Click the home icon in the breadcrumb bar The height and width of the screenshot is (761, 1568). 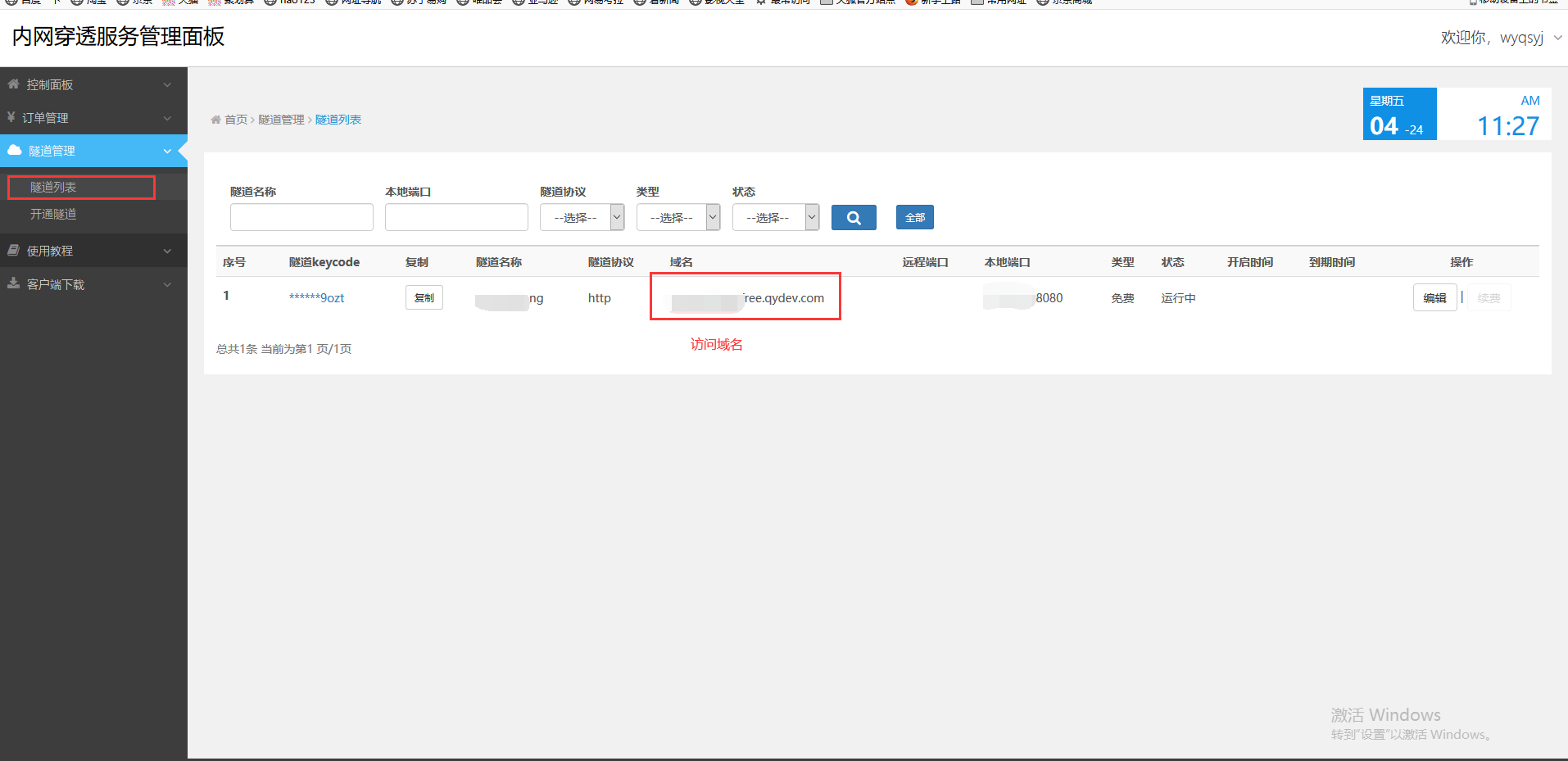tap(215, 119)
